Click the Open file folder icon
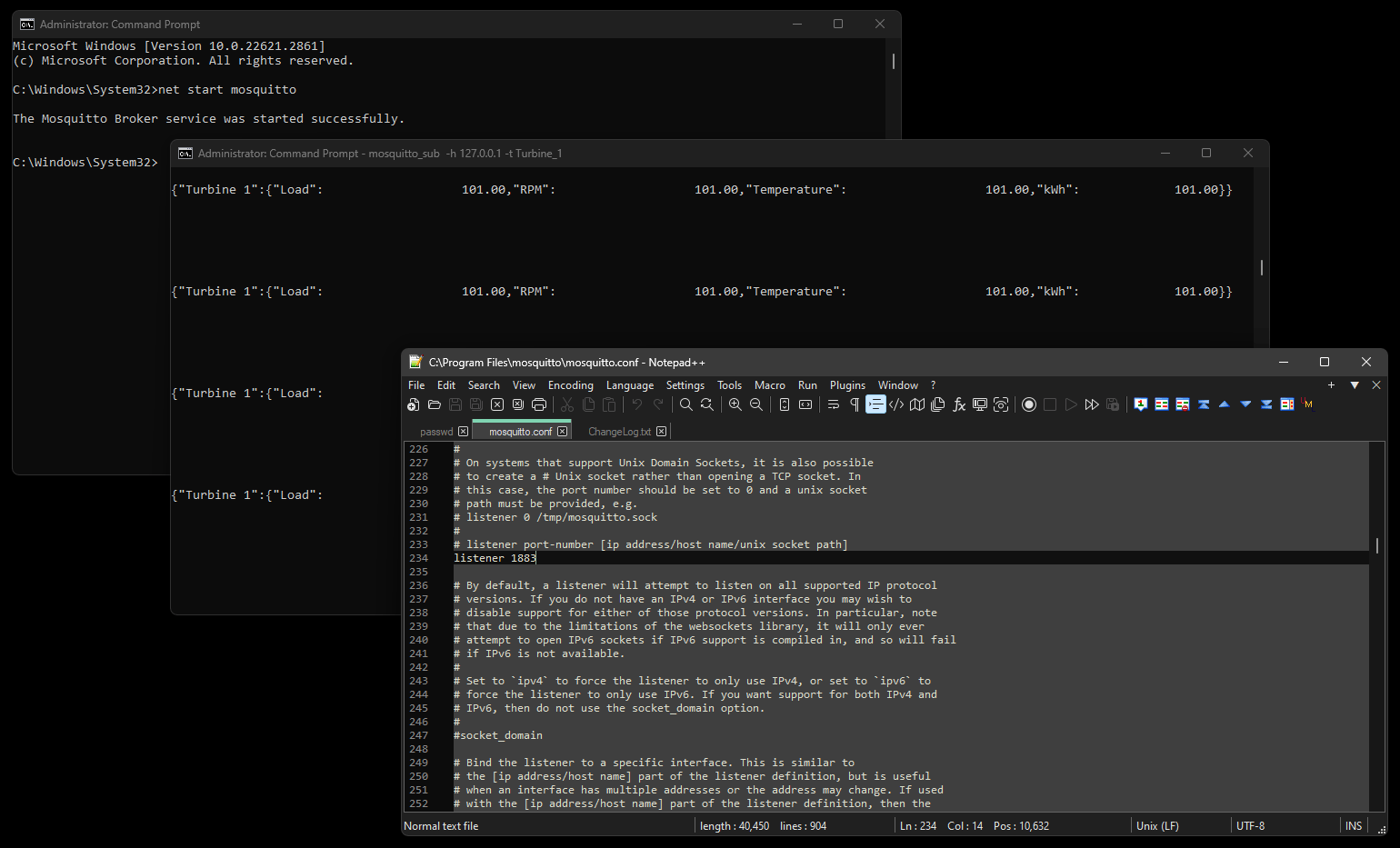This screenshot has width=1400, height=848. point(435,404)
